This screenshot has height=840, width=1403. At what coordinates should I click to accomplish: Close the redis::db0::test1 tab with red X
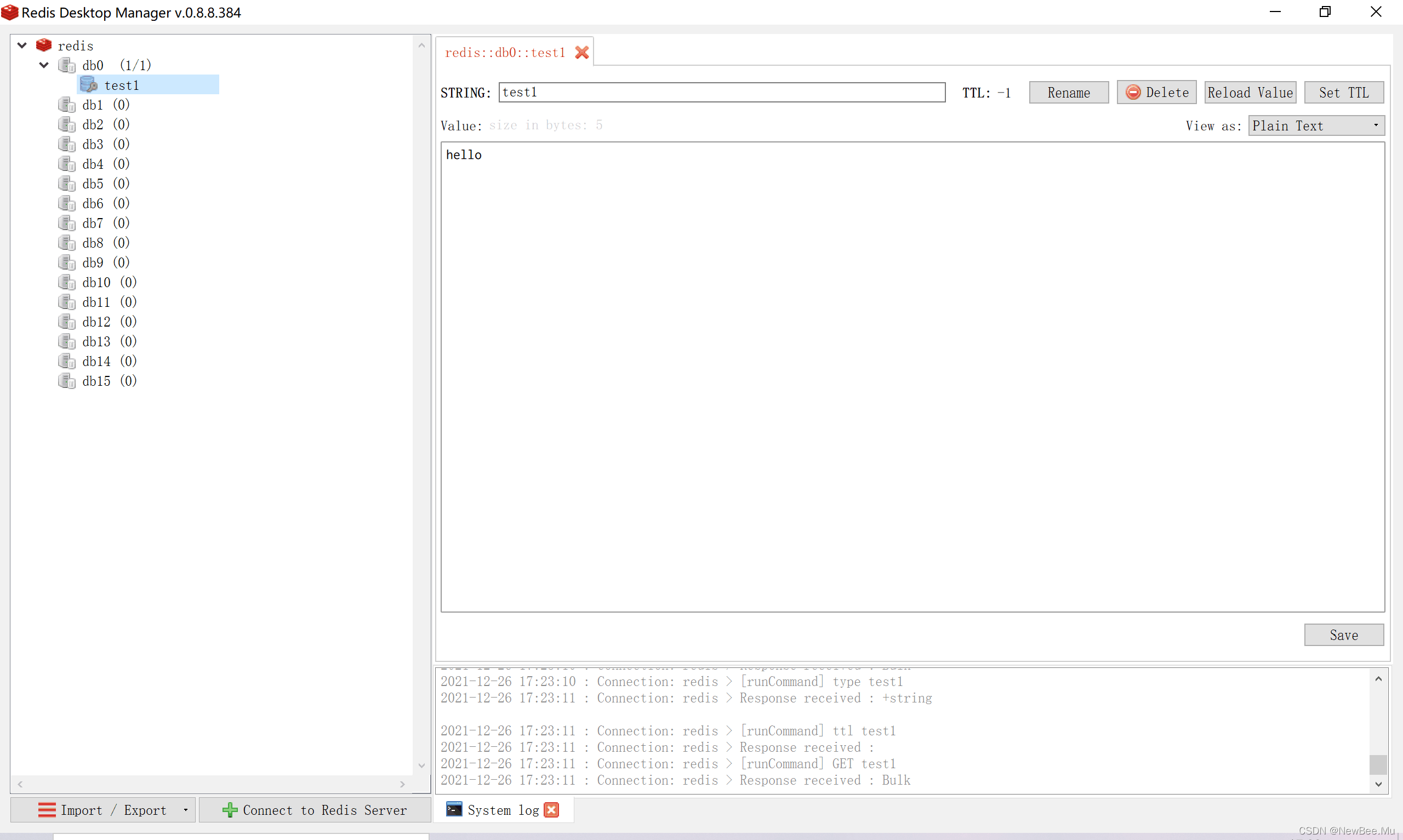[x=582, y=53]
